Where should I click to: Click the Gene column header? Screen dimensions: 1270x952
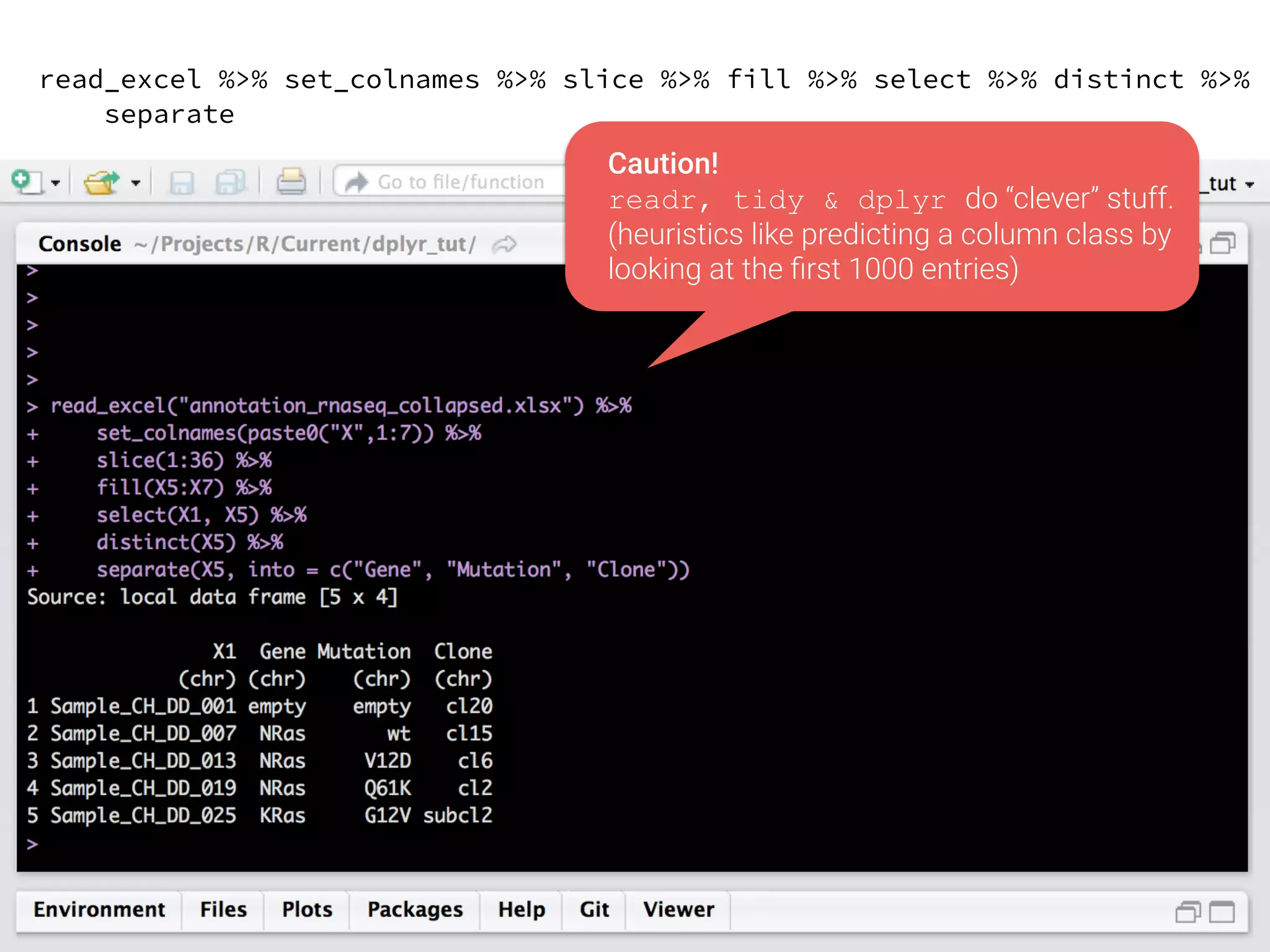pyautogui.click(x=283, y=652)
